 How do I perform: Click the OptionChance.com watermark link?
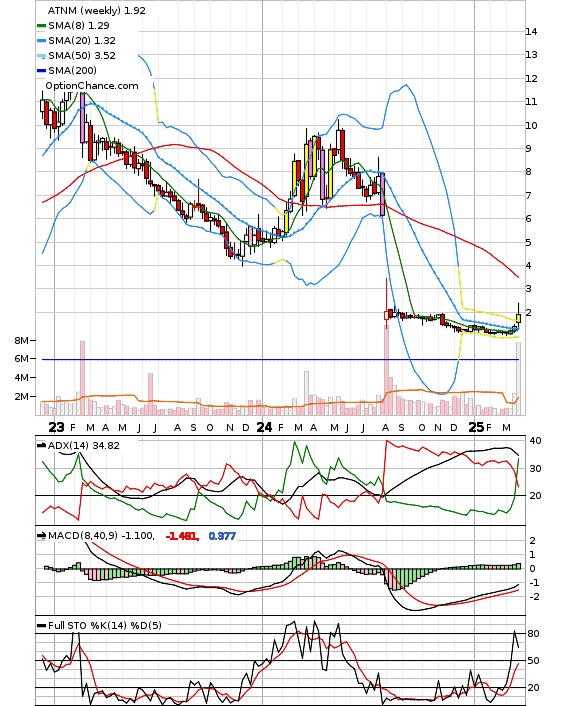(92, 86)
